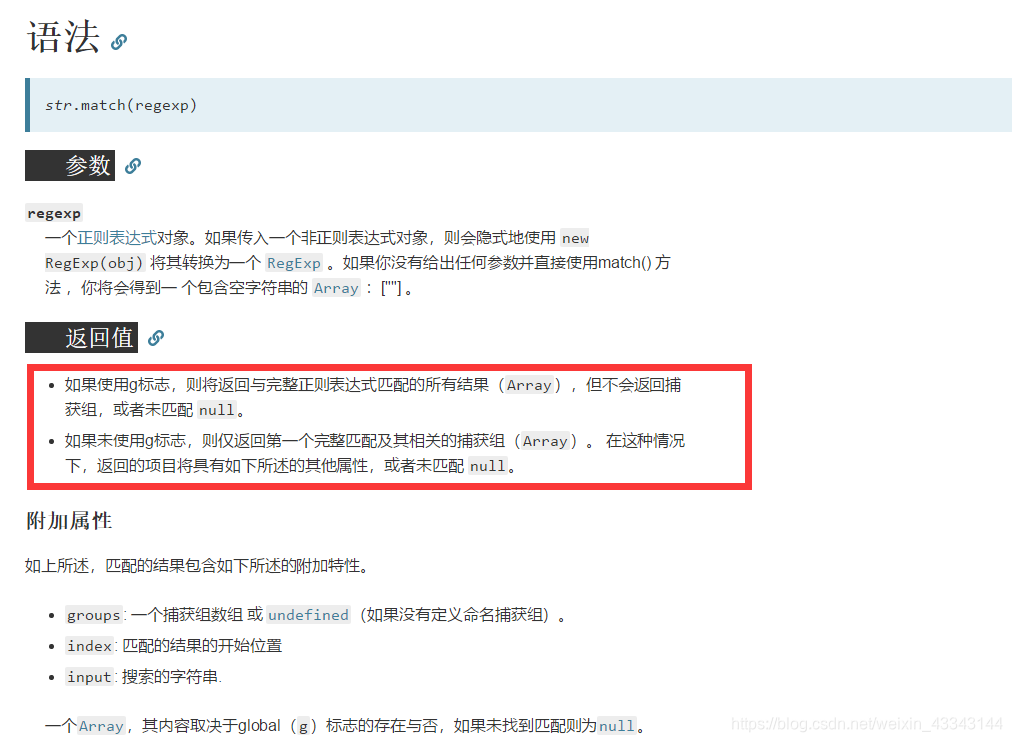
Task: Click the 返回值 section heading
Action: (81, 337)
